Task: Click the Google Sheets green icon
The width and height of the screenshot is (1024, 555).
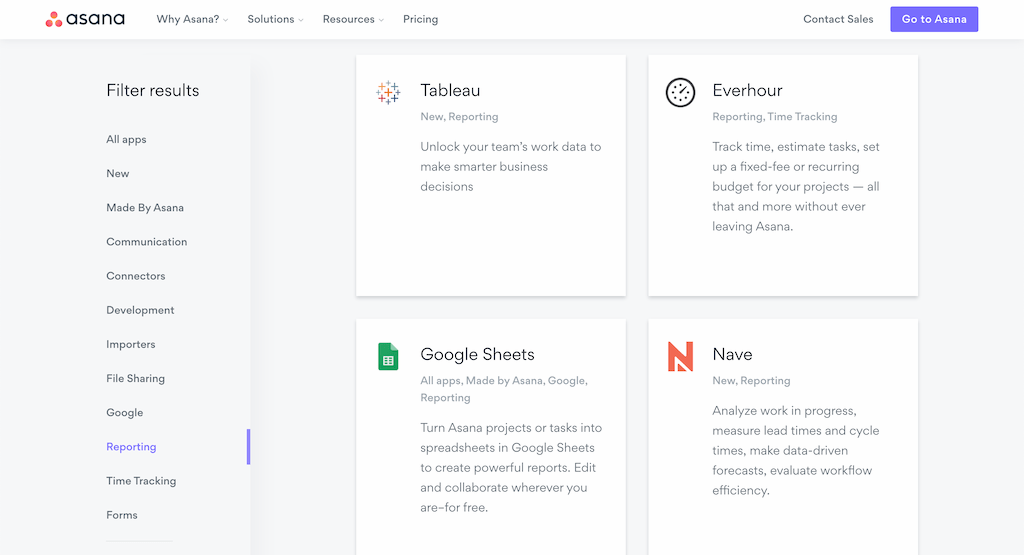Action: pyautogui.click(x=388, y=357)
